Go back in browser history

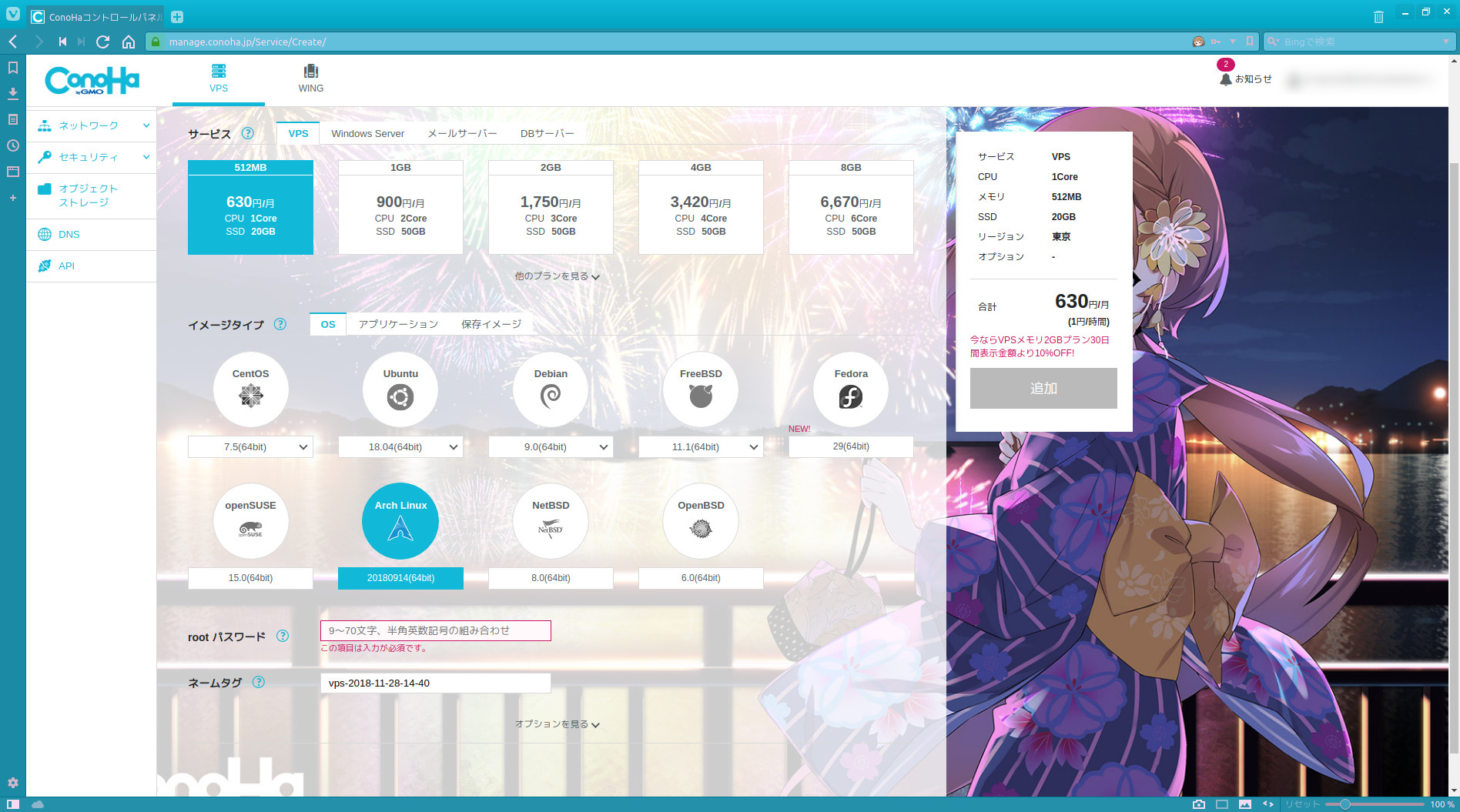13,42
